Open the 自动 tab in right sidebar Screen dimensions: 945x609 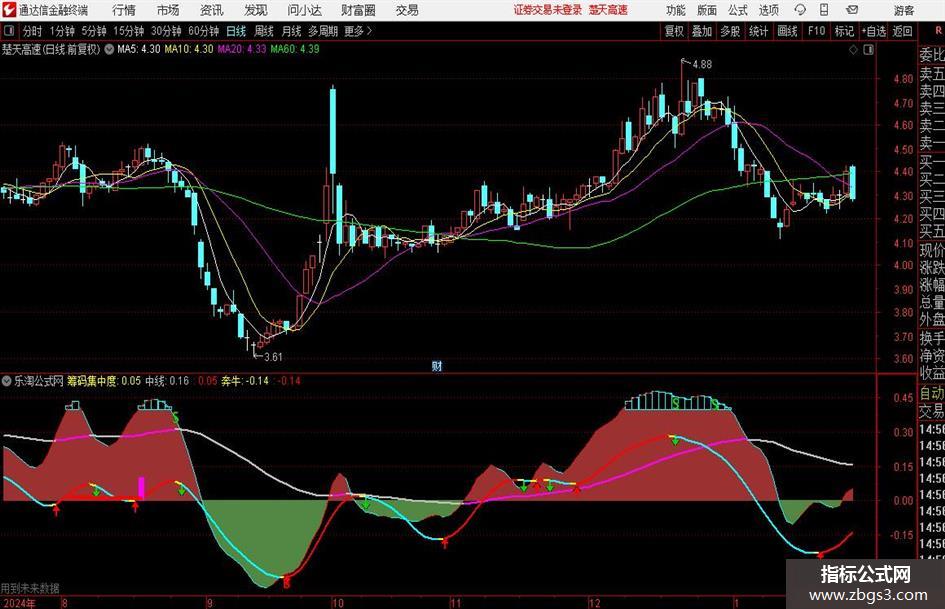pyautogui.click(x=932, y=393)
